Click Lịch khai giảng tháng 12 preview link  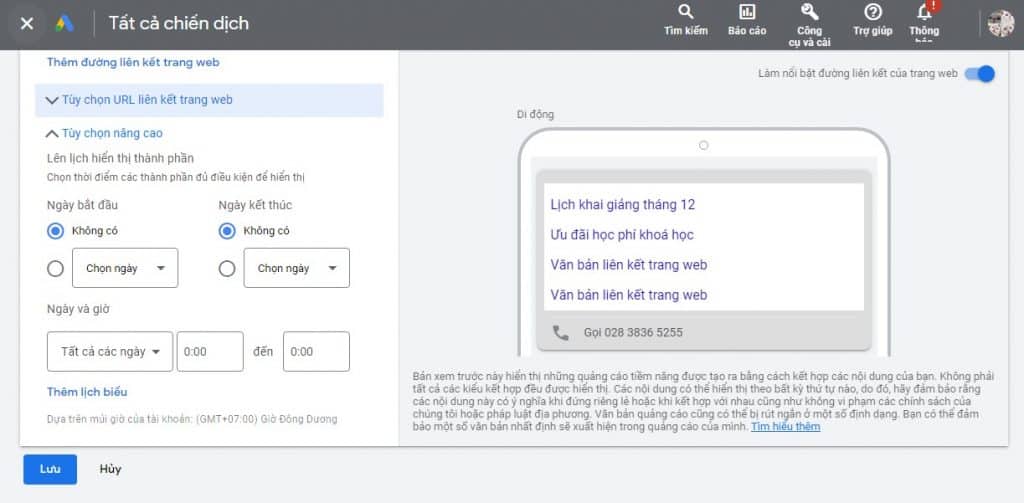(622, 204)
